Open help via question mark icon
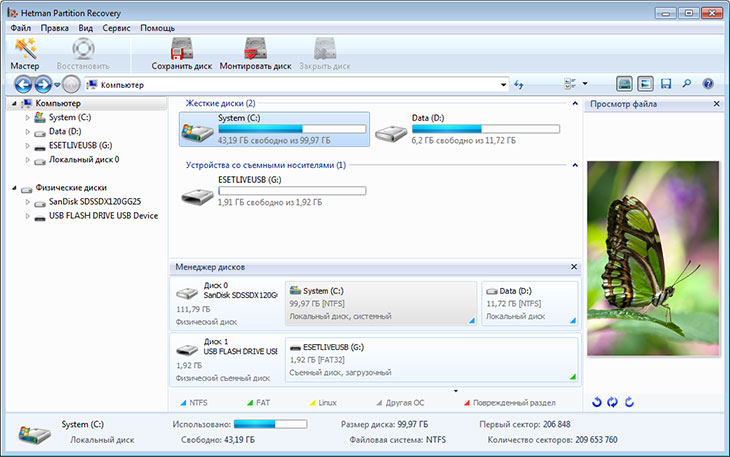 pos(708,84)
